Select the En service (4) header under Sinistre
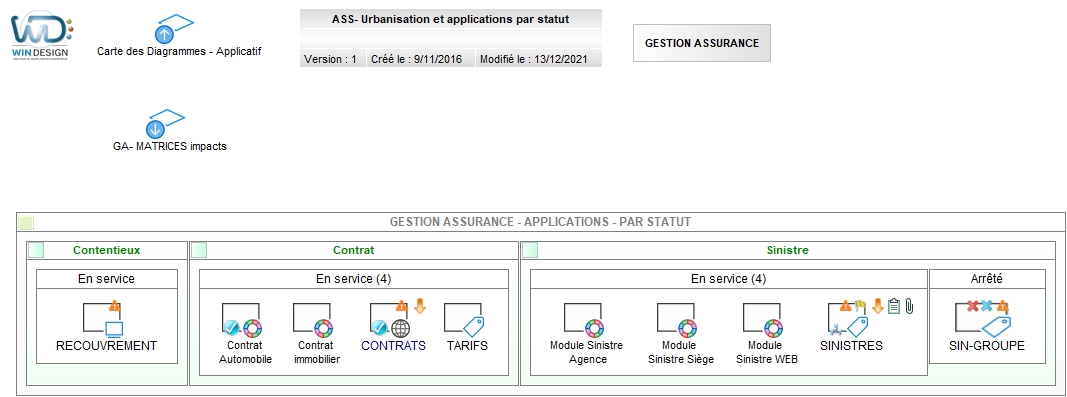 tap(728, 279)
